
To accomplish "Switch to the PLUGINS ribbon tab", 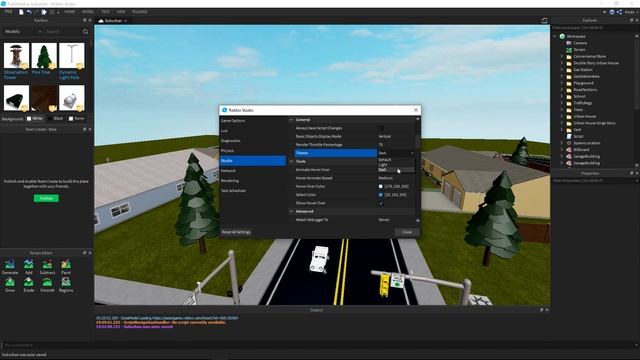I will tap(140, 12).
